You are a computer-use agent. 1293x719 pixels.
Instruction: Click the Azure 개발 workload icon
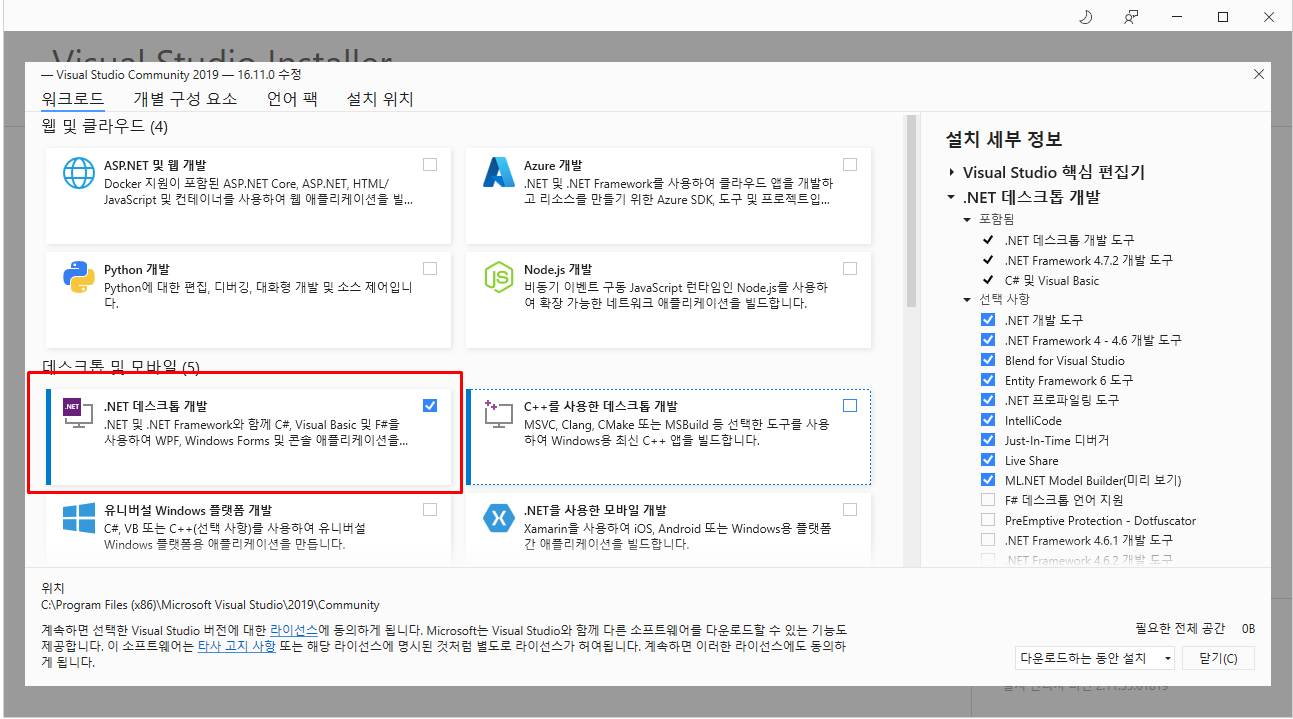click(x=499, y=173)
